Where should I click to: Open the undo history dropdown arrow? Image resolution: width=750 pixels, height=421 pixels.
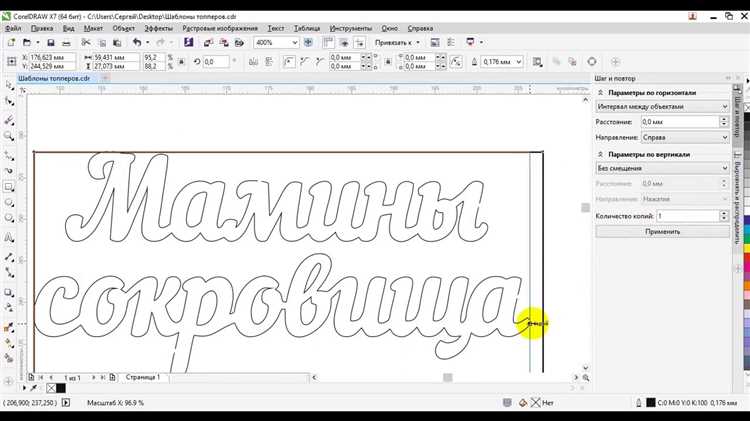[147, 43]
